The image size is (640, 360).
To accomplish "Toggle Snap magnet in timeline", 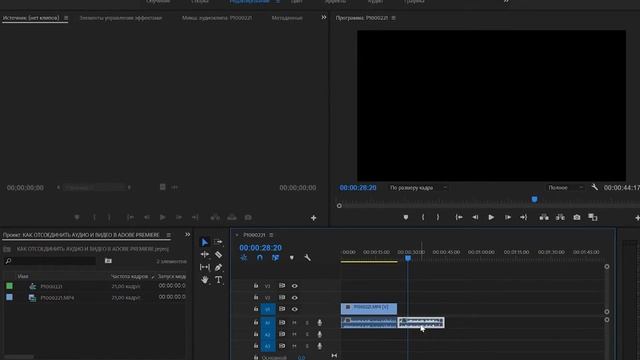I will [260, 258].
